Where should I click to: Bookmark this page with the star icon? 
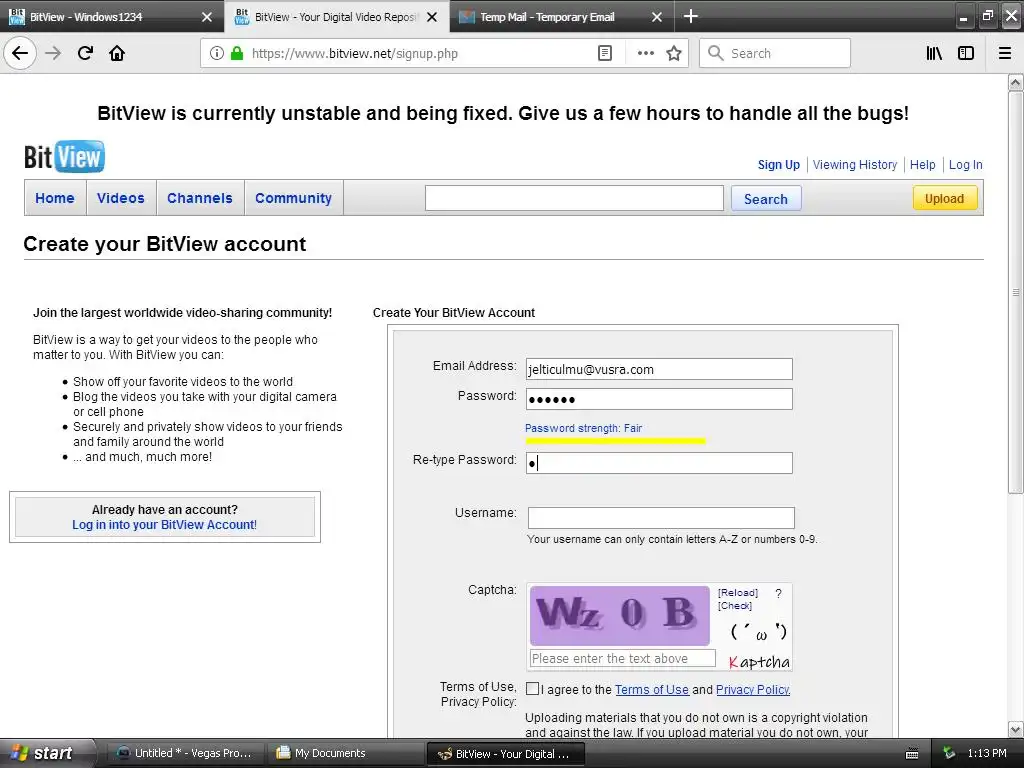674,54
